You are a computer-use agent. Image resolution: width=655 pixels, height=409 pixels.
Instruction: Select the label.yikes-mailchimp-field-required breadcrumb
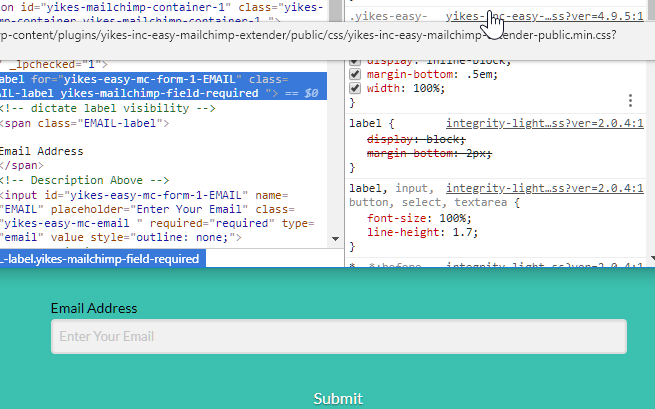(100, 259)
